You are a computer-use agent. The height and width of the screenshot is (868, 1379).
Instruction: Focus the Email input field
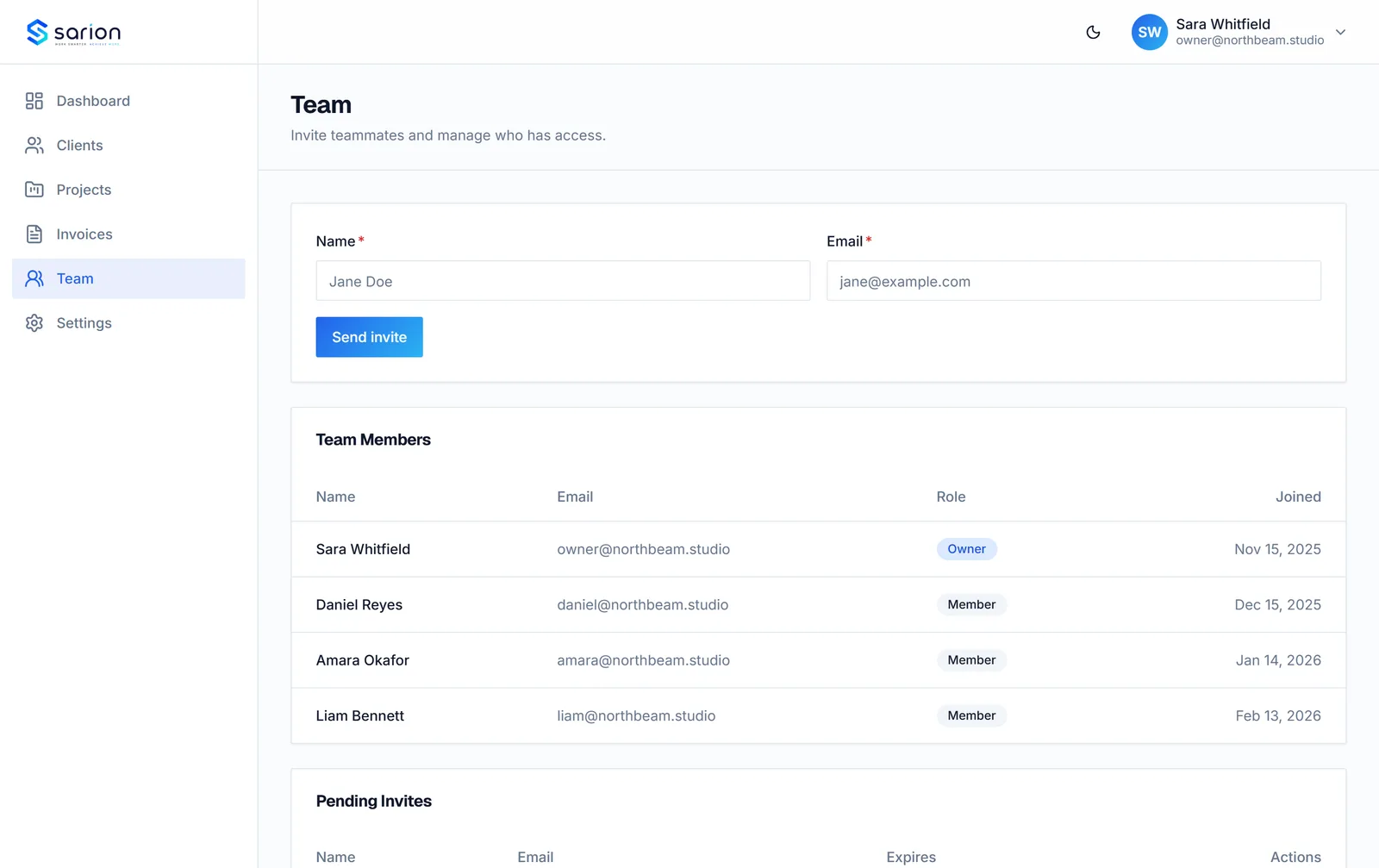pos(1074,281)
